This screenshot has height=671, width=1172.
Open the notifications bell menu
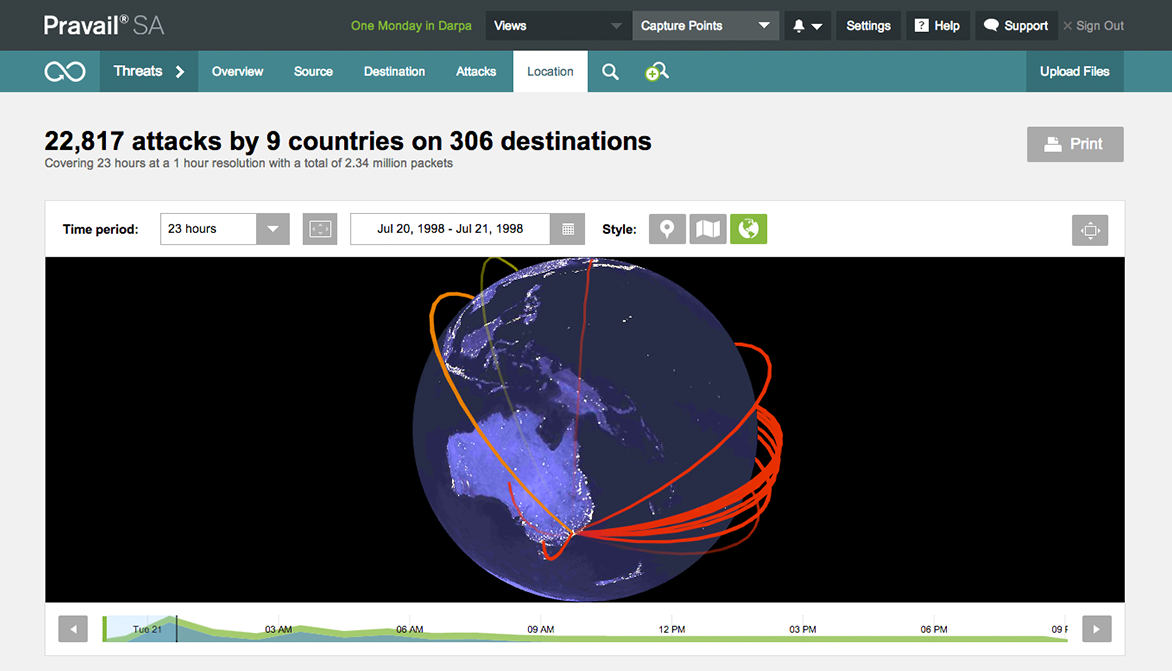(x=807, y=25)
